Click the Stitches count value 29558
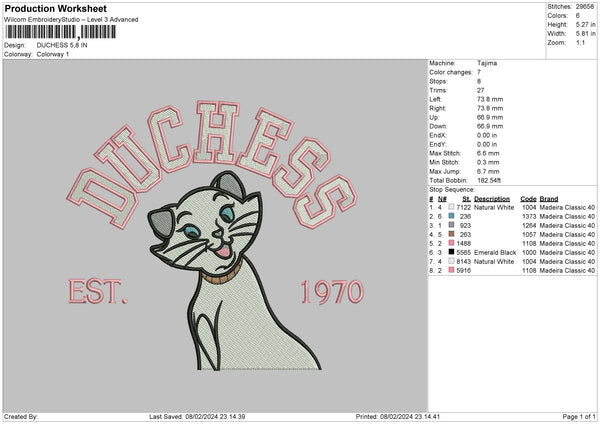The image size is (600, 424). coord(585,7)
